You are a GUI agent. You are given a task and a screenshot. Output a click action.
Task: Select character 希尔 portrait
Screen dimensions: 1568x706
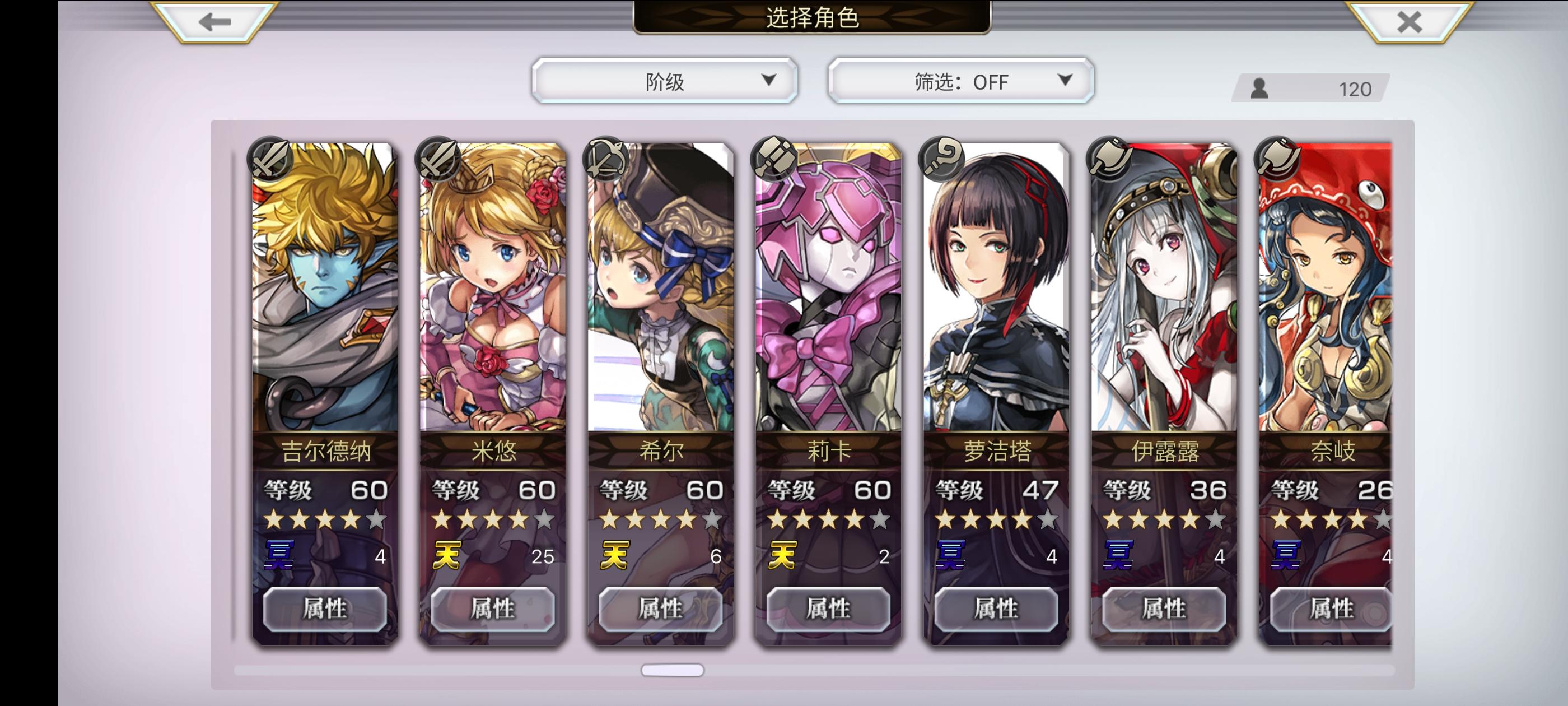[x=660, y=287]
